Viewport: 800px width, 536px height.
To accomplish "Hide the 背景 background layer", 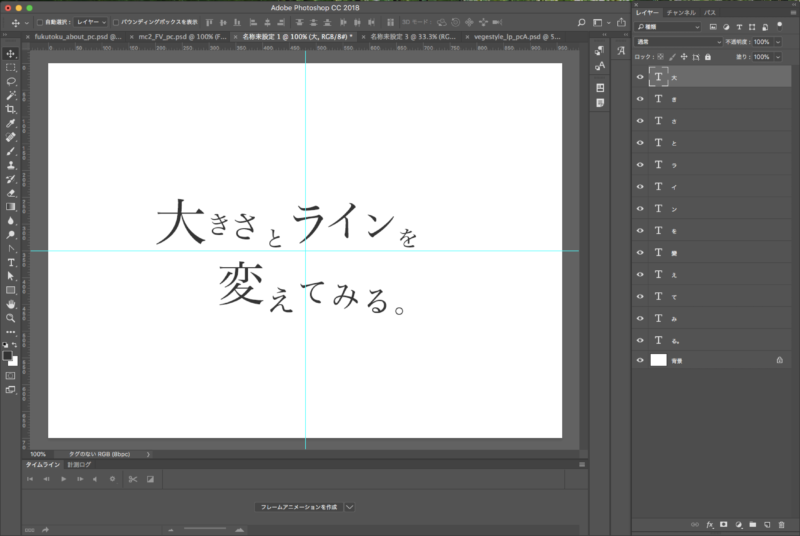I will click(640, 360).
